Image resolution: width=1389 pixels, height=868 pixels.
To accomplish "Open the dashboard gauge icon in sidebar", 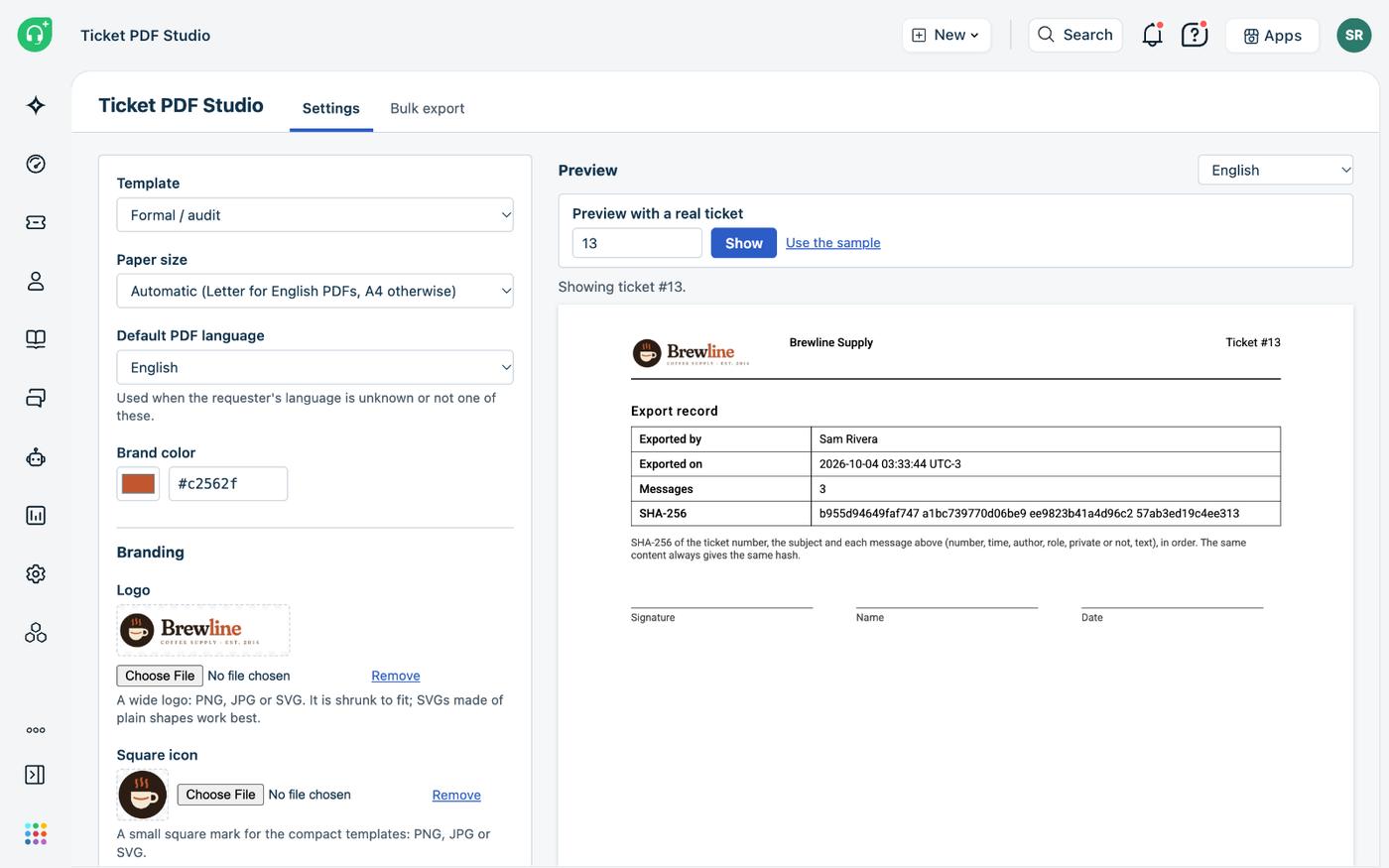I will tap(36, 164).
